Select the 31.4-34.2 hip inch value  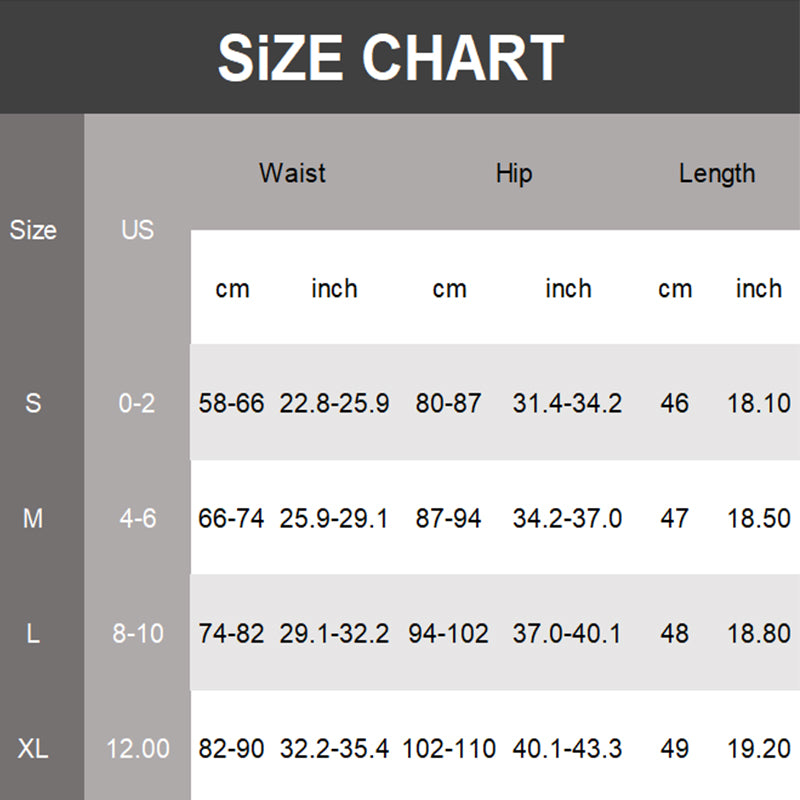567,404
